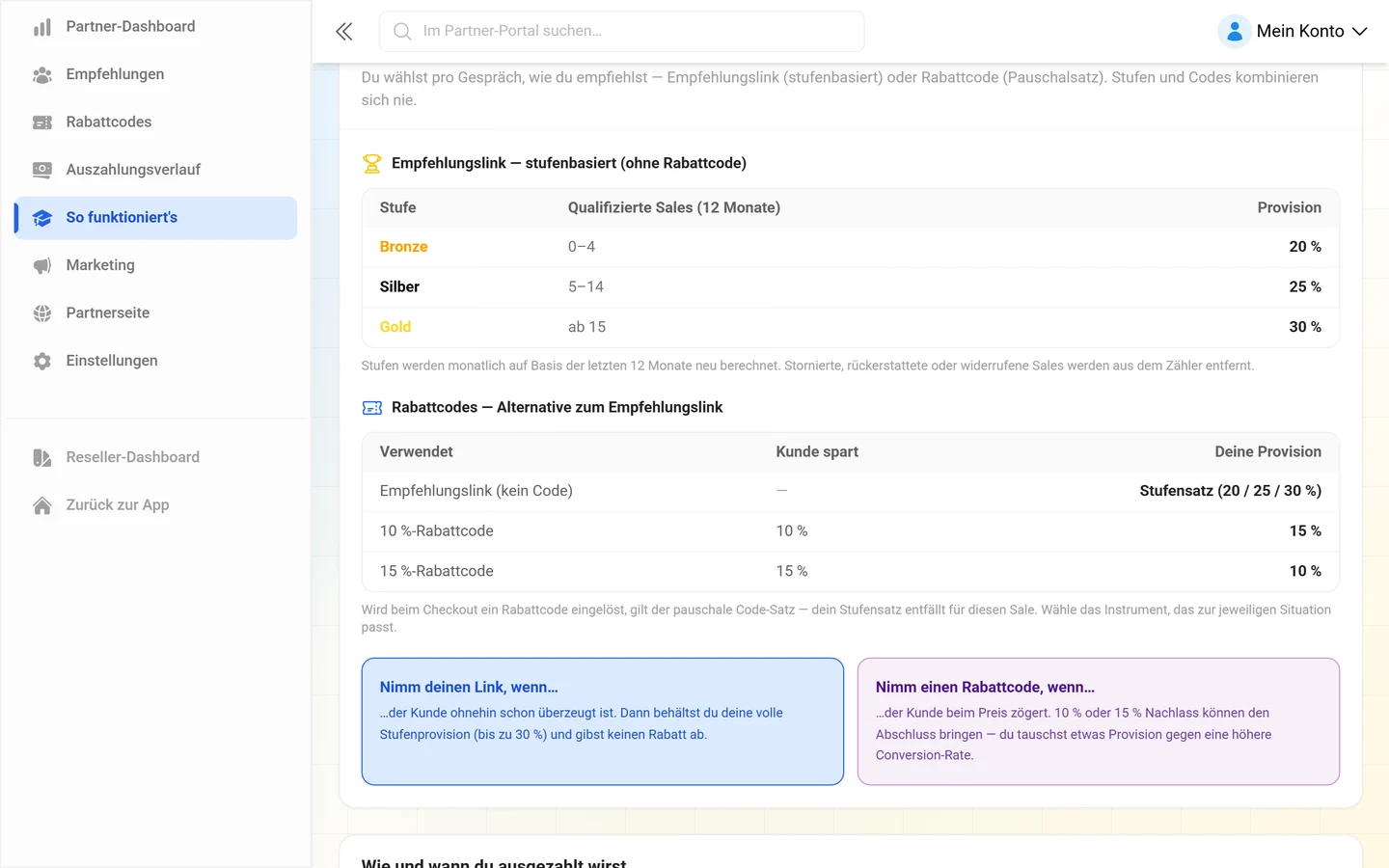The width and height of the screenshot is (1389, 868).
Task: Click the Auszahlungsverlauf money icon
Action: 42,170
